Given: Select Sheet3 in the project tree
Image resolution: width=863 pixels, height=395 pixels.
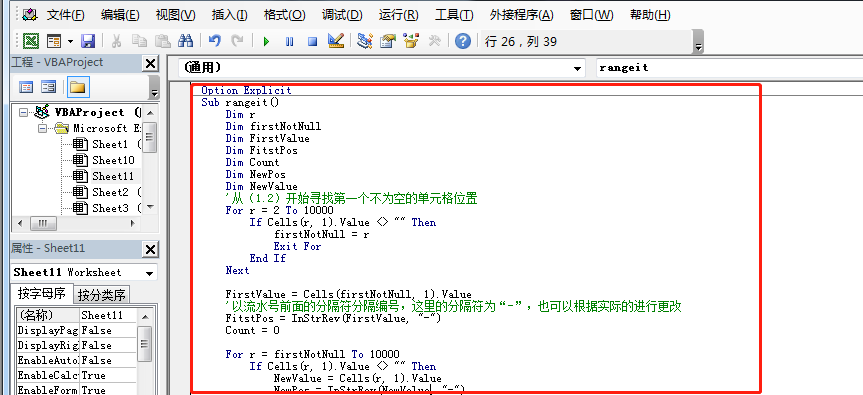Looking at the screenshot, I should (110, 209).
